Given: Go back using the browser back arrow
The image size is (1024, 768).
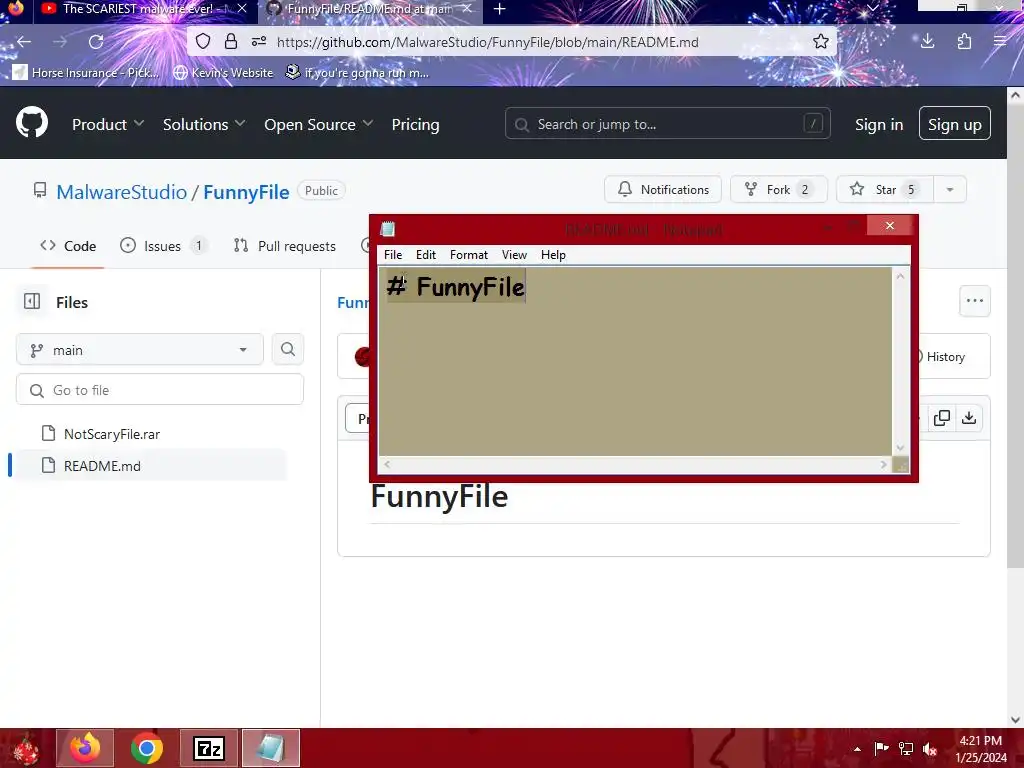Looking at the screenshot, I should [x=24, y=42].
